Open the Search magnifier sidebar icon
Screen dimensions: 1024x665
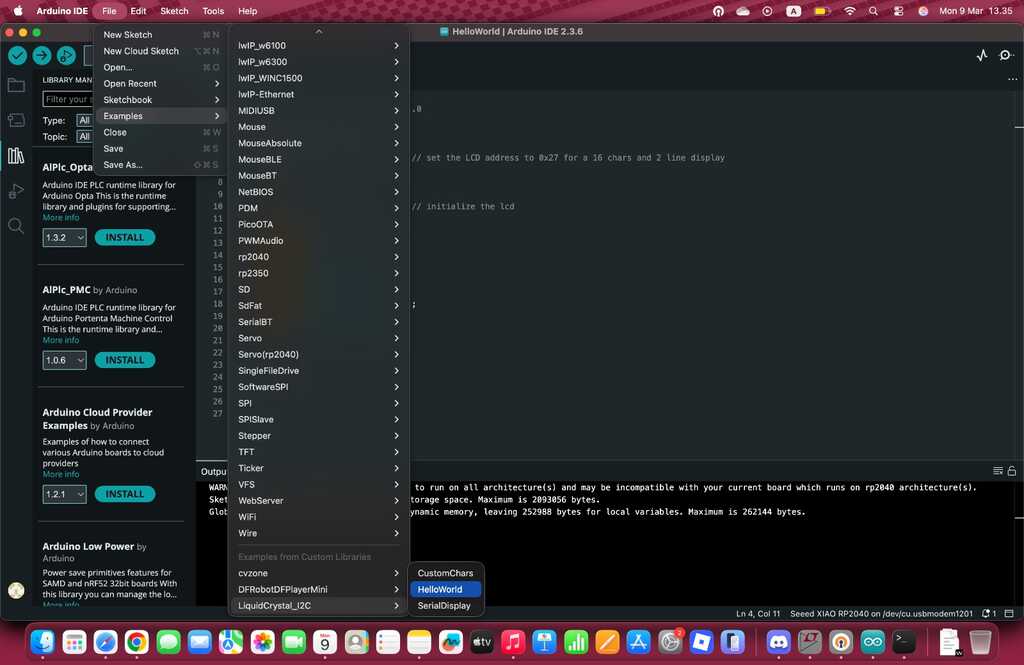tap(16, 226)
